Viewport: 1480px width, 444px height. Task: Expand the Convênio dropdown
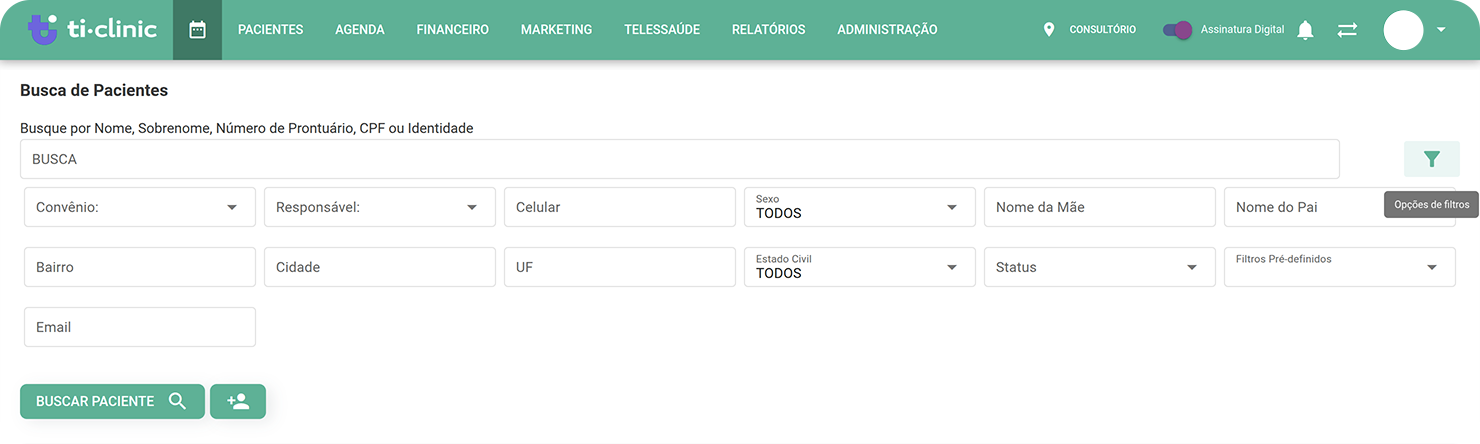[140, 207]
